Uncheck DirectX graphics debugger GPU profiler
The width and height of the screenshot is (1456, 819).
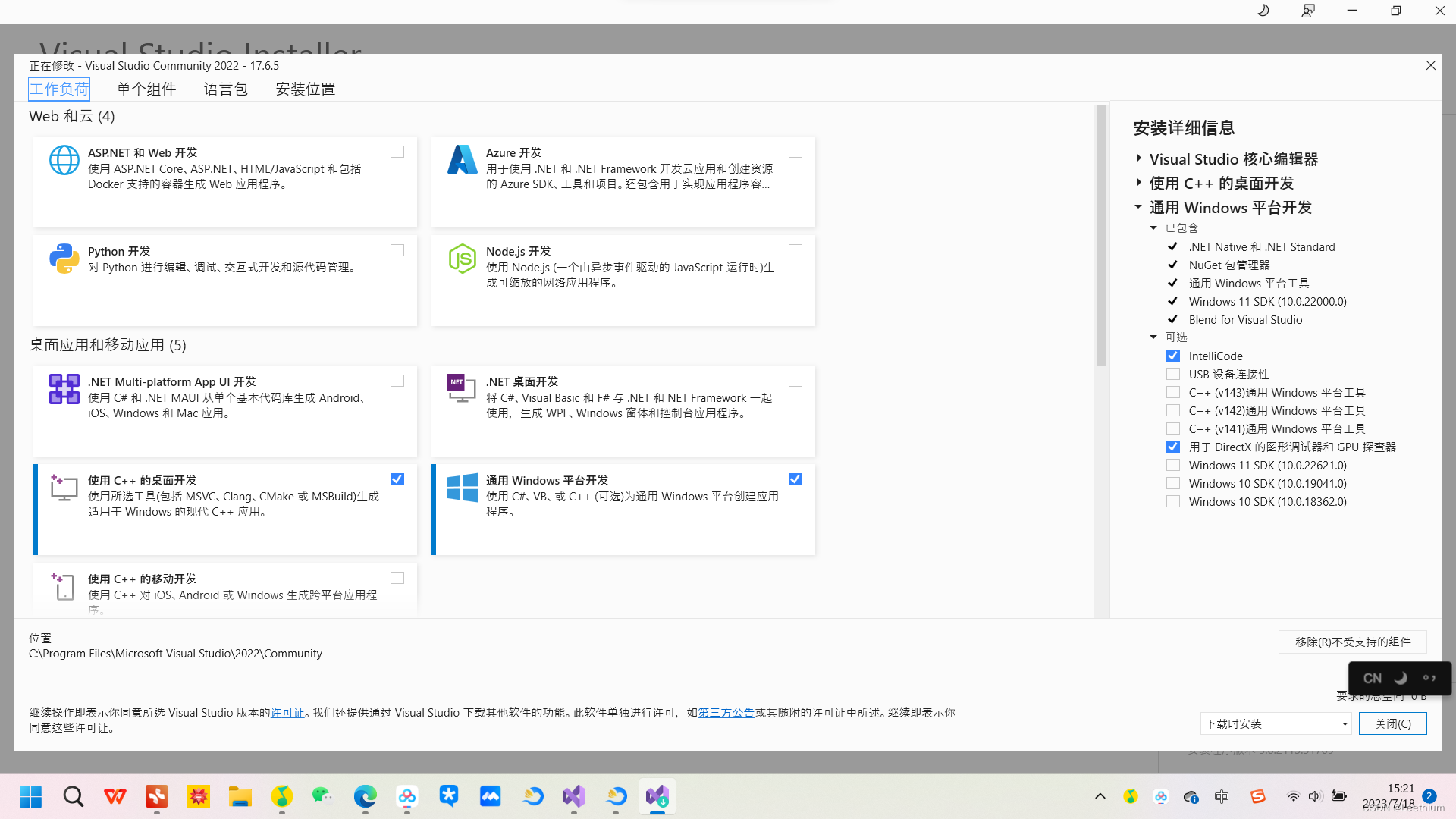tap(1173, 447)
